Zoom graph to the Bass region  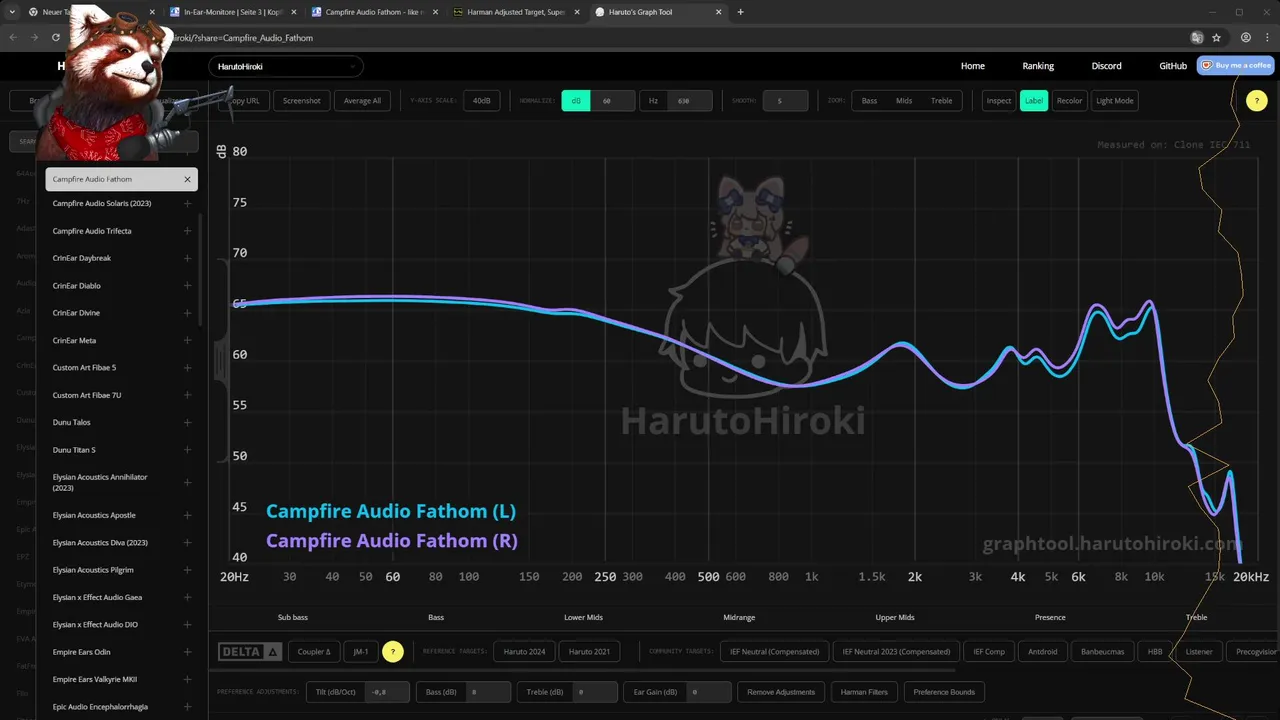(870, 101)
